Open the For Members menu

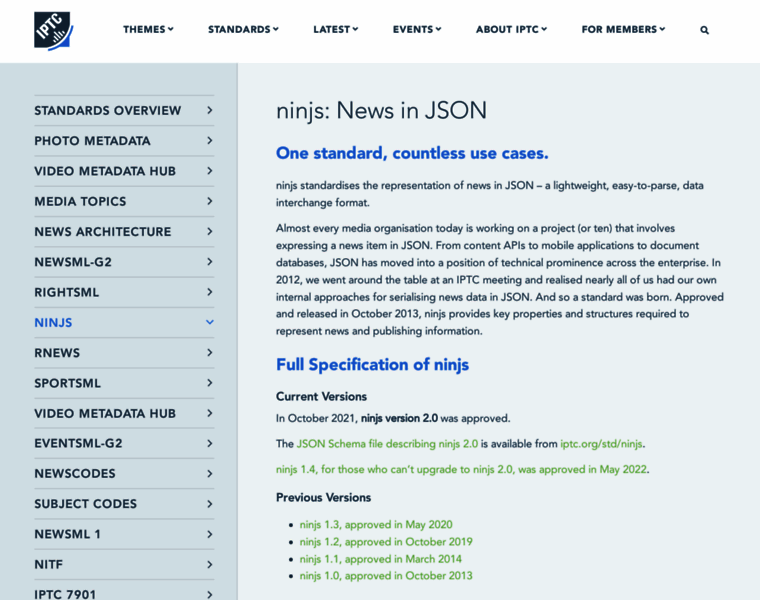(623, 30)
